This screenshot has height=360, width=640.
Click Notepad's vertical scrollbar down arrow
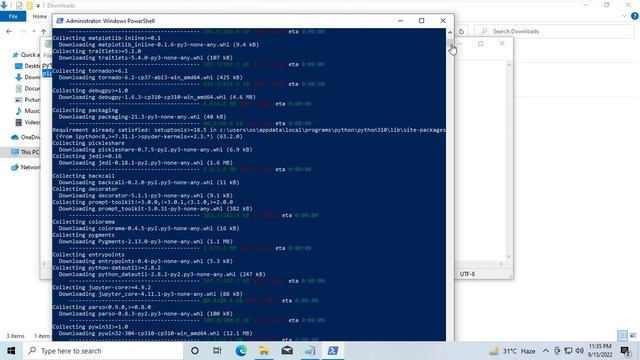(509, 256)
